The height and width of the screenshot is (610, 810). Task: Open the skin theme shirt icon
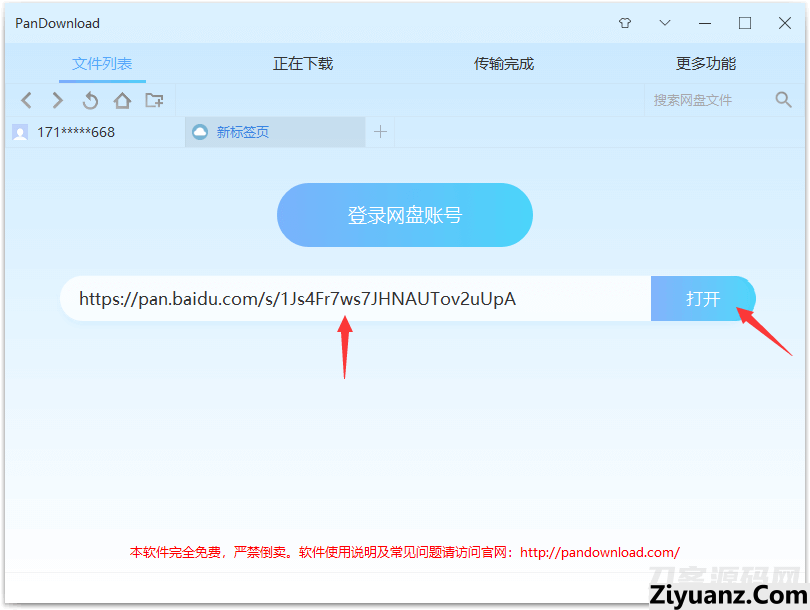(625, 23)
